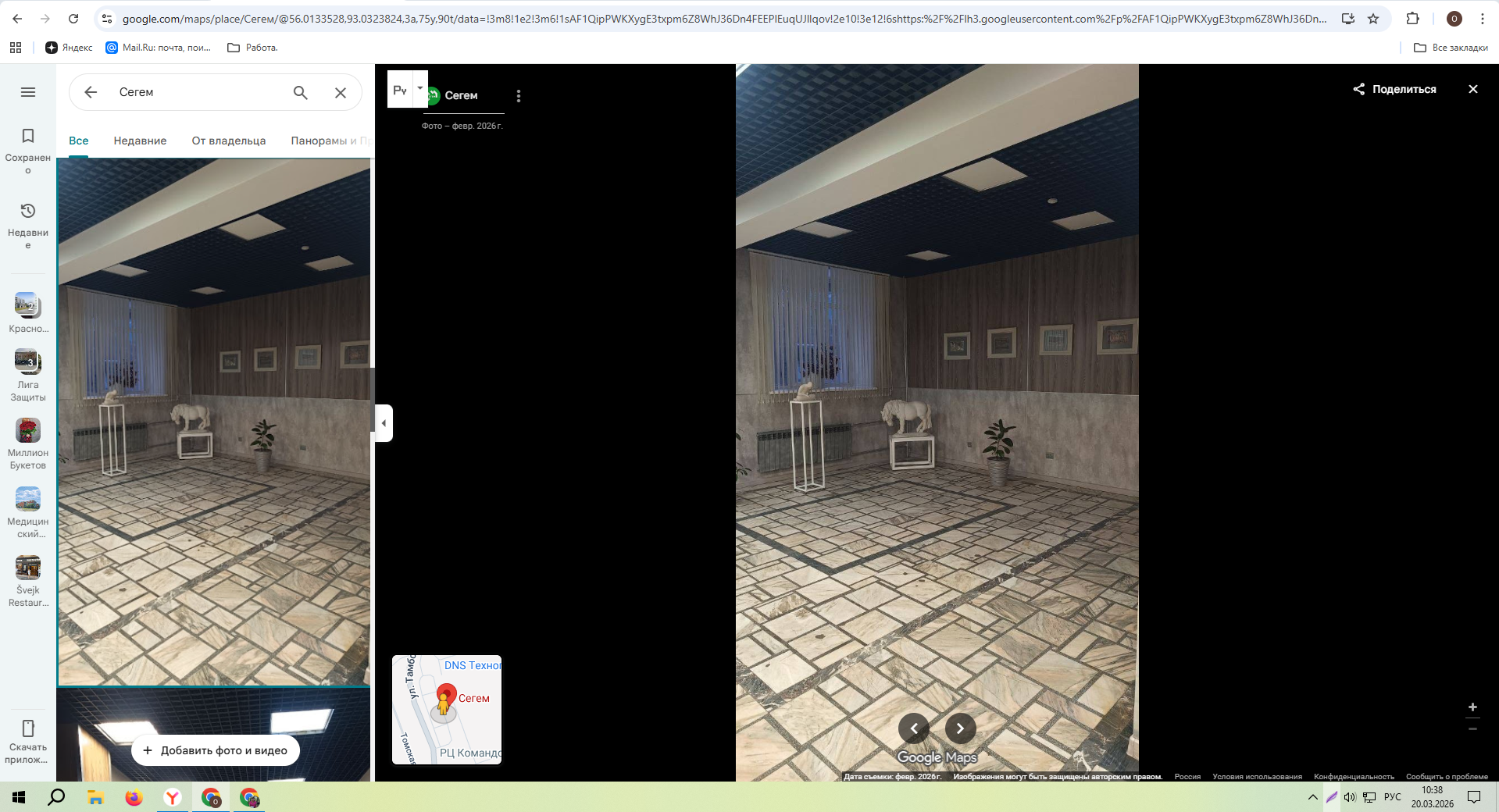Viewport: 1499px width, 812px height.
Task: Open the Работа bookmarks folder
Action: coord(252,48)
